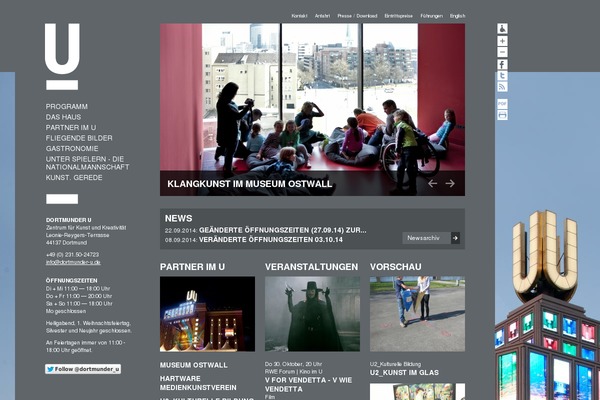Open the Kunst im Glas thumbnail
This screenshot has height=400, width=600.
point(417,314)
